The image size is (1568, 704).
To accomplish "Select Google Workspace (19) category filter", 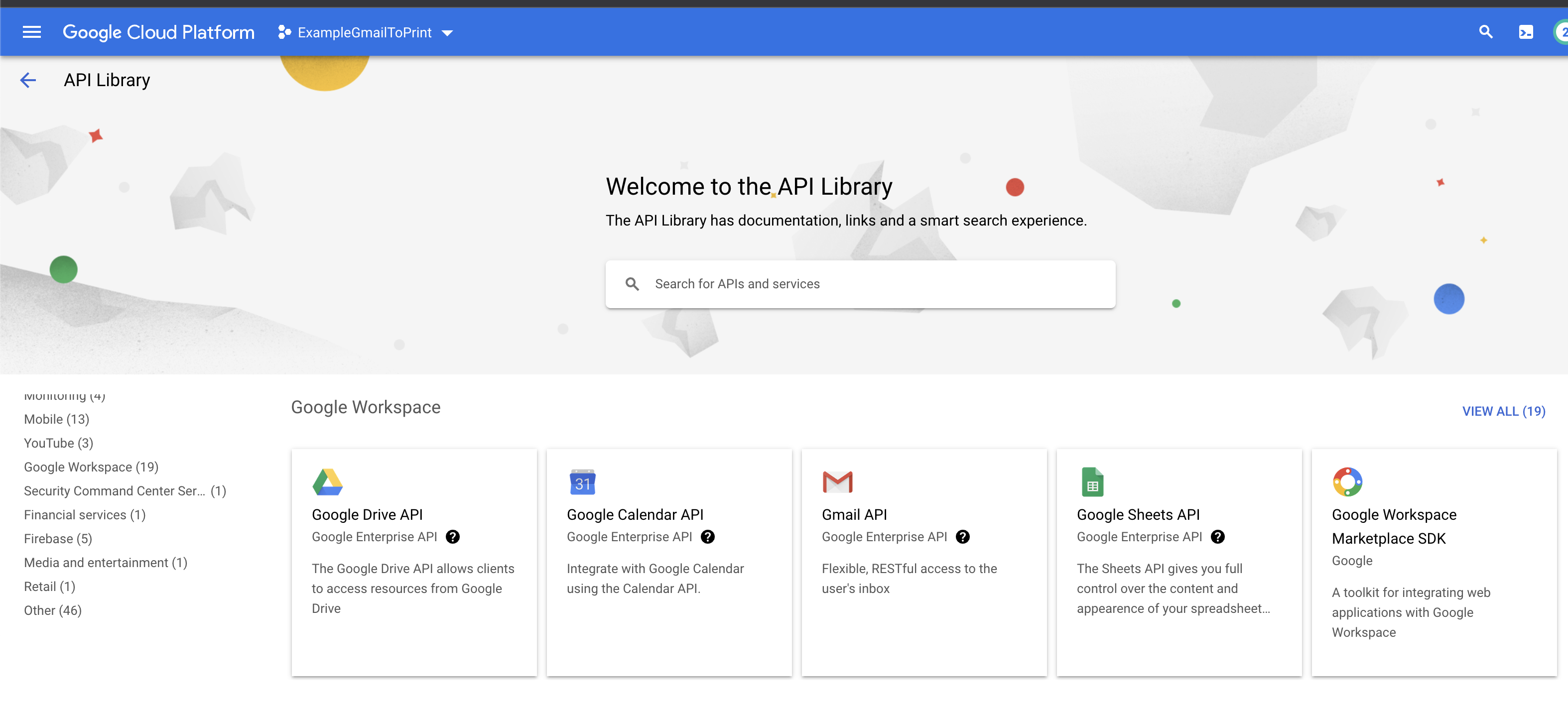I will click(91, 467).
